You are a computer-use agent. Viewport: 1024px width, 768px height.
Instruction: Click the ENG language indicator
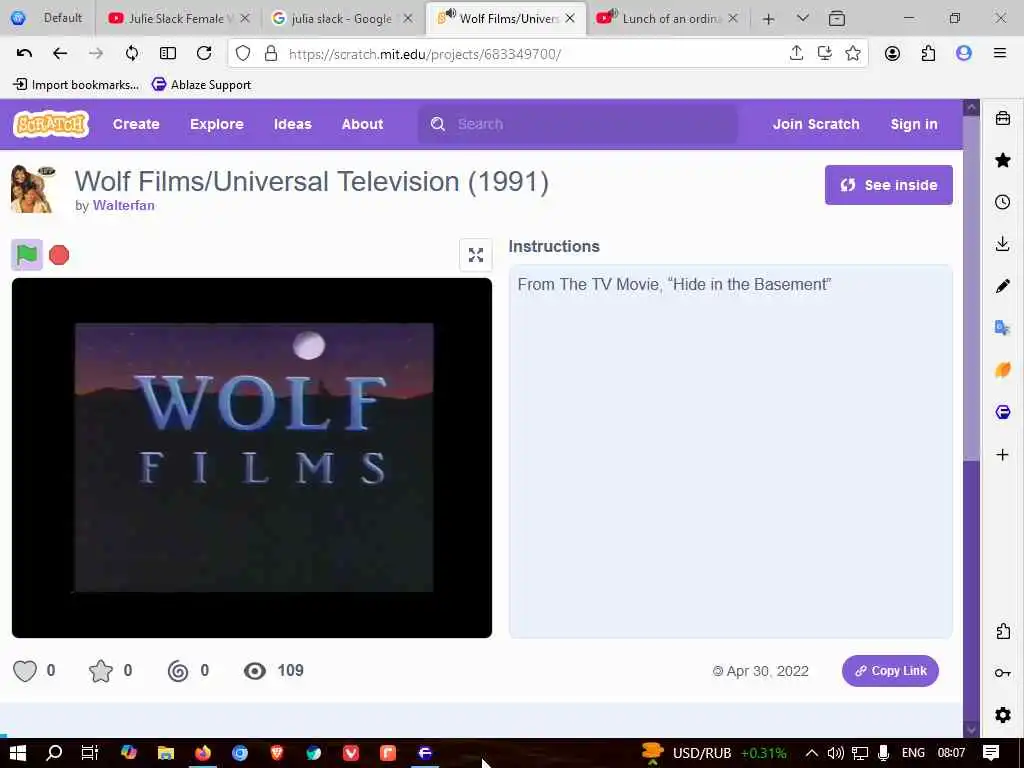pos(913,753)
